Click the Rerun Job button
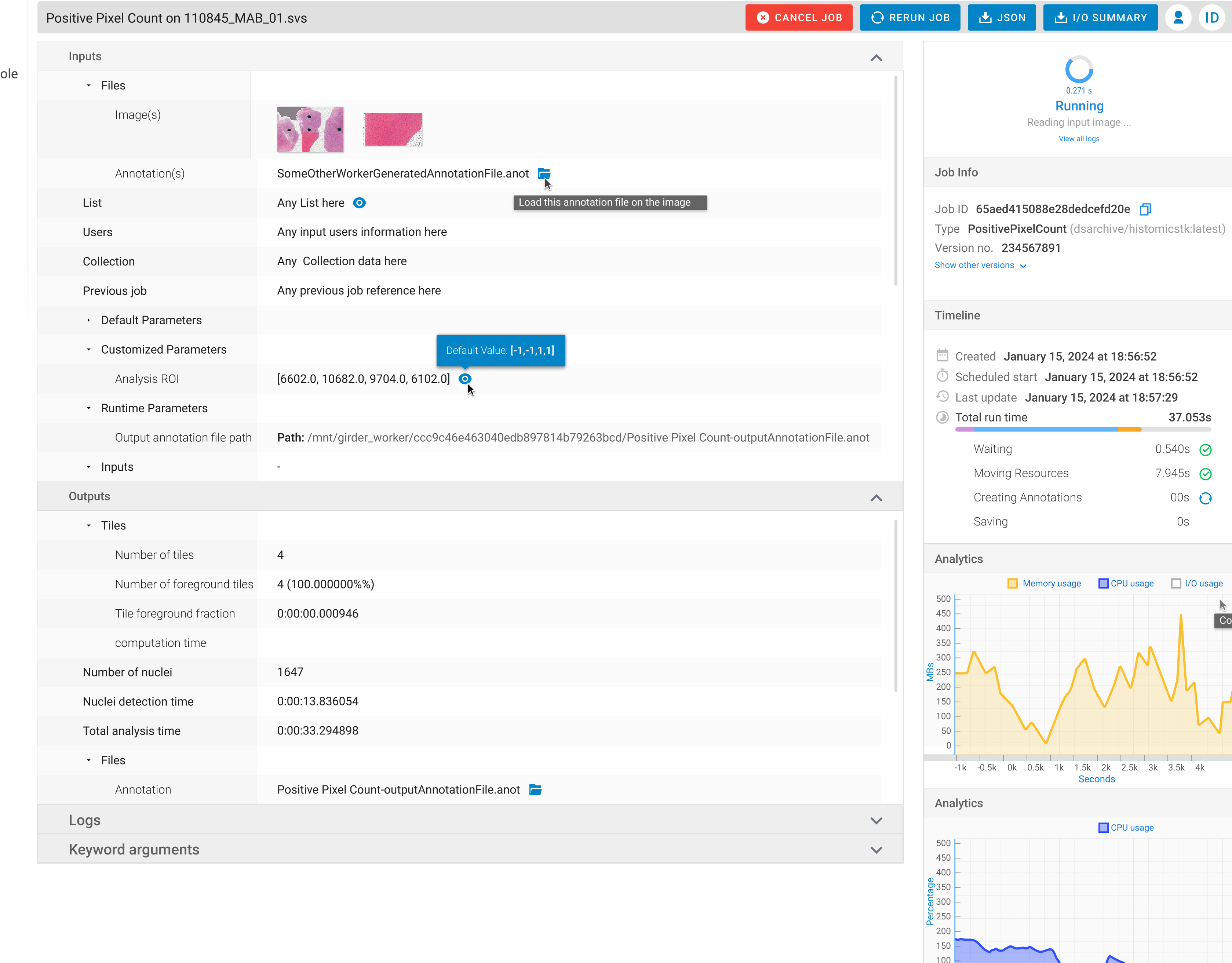Screen dimensions: 1232x963 pyautogui.click(x=910, y=18)
